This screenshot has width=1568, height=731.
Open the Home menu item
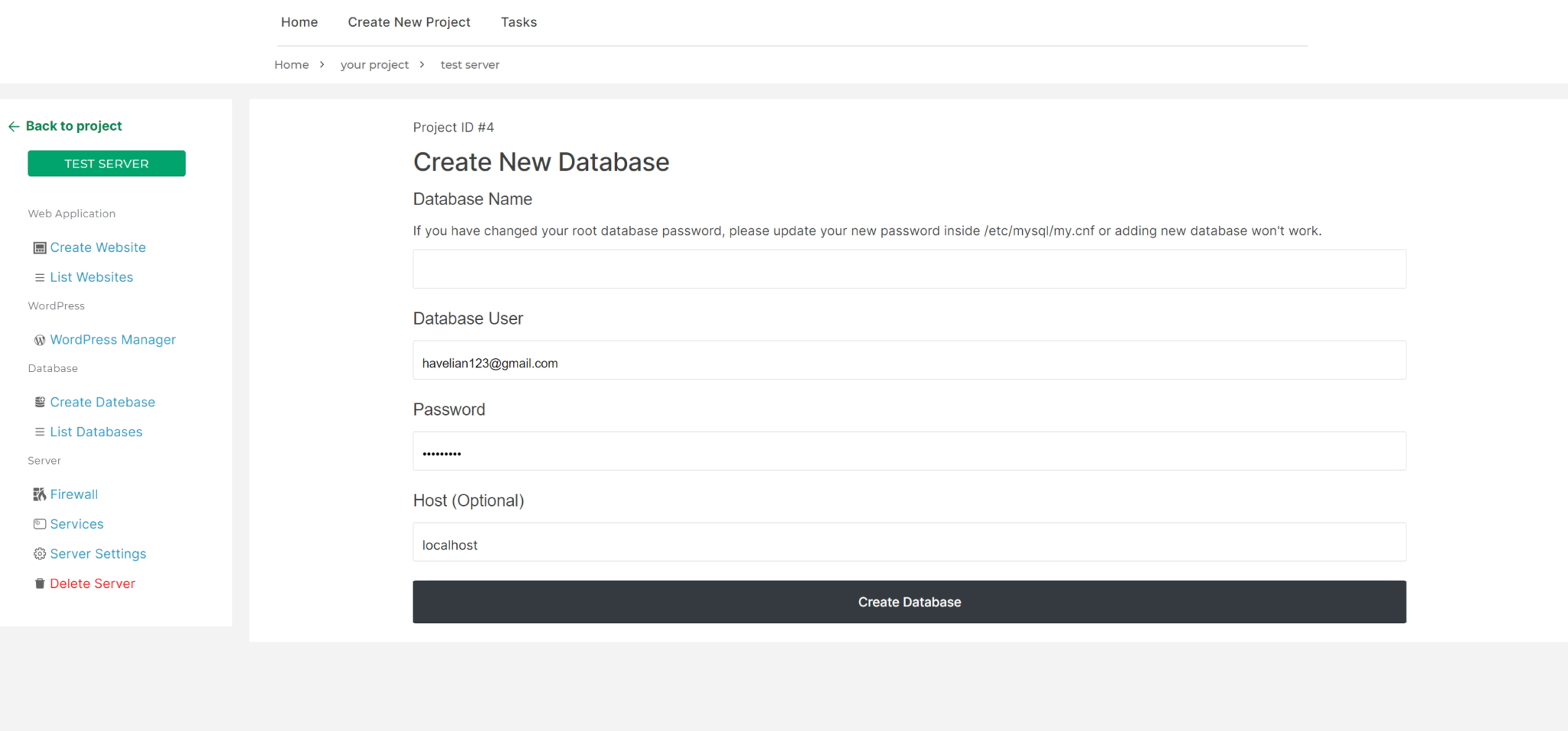pyautogui.click(x=299, y=21)
